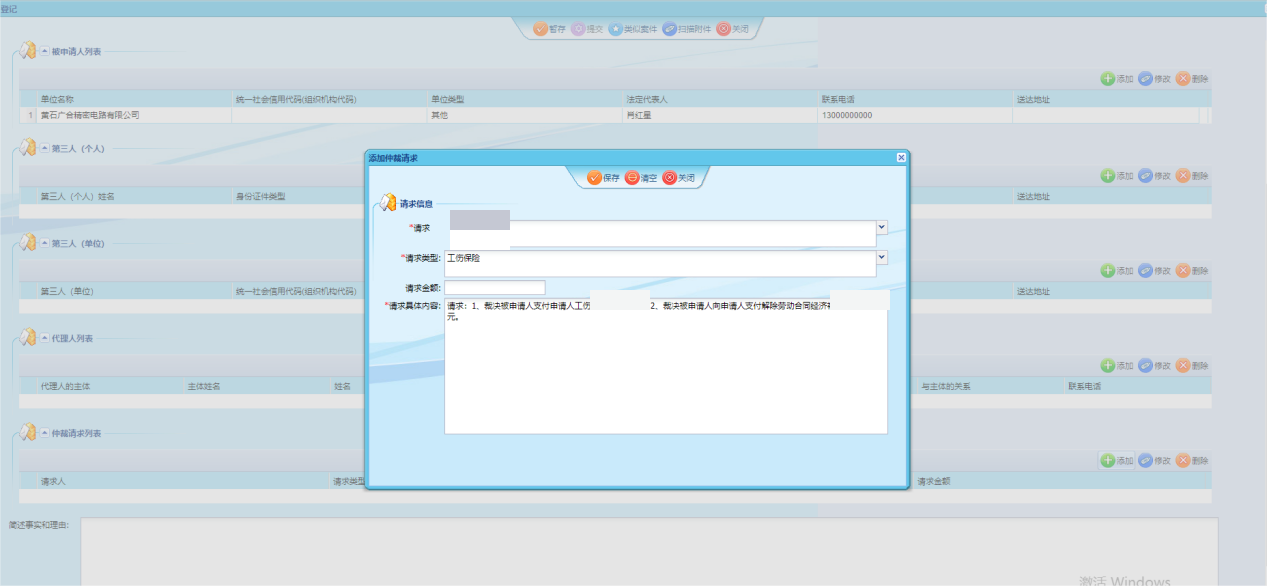The image size is (1267, 586).
Task: Click 扫描附件 icon in top toolbar
Action: (x=669, y=29)
